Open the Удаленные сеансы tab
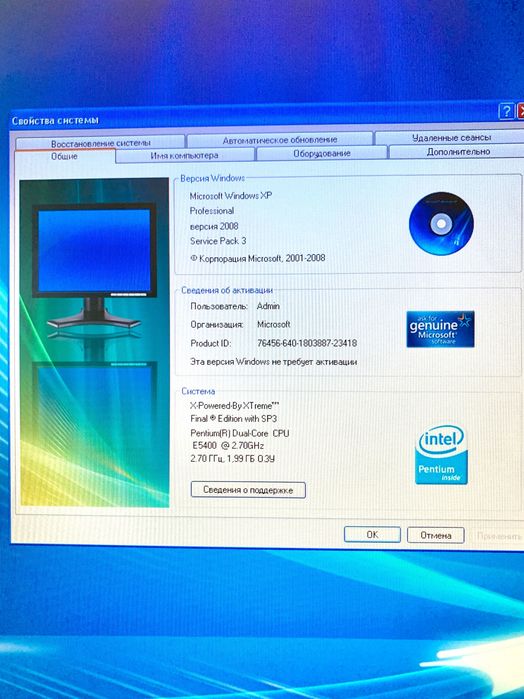Image resolution: width=524 pixels, height=699 pixels. pyautogui.click(x=451, y=138)
